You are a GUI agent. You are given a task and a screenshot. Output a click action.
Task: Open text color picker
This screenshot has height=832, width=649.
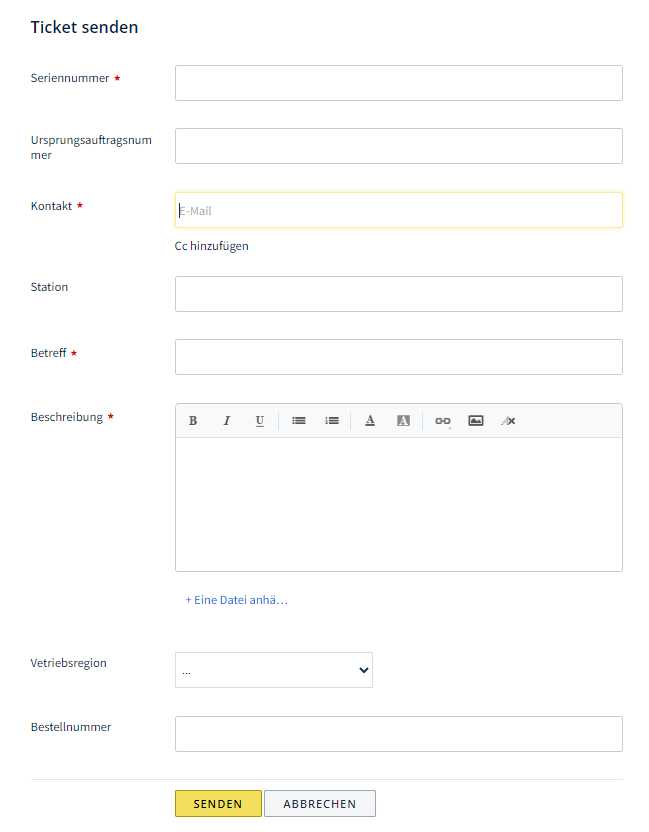[x=370, y=421]
